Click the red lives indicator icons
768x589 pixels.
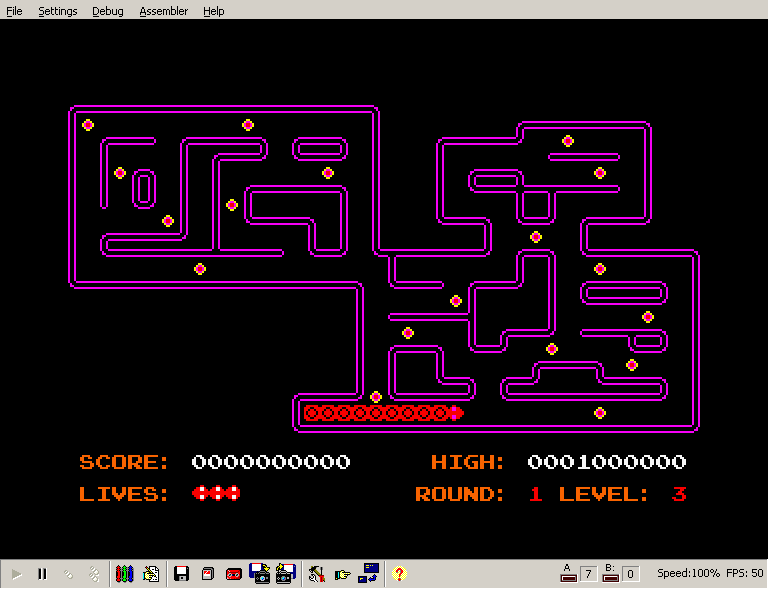coord(216,494)
